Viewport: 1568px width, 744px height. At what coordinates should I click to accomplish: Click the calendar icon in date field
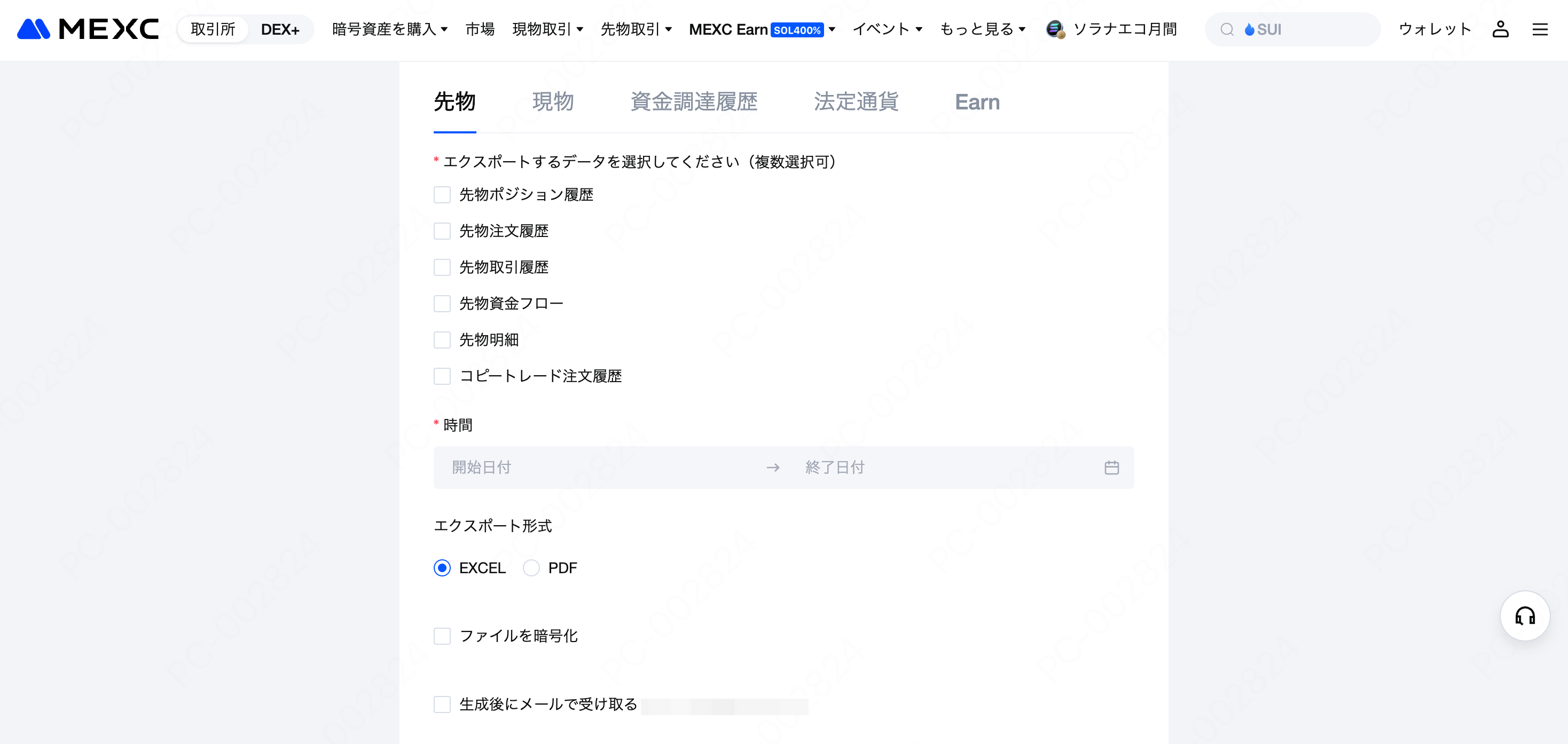1111,467
